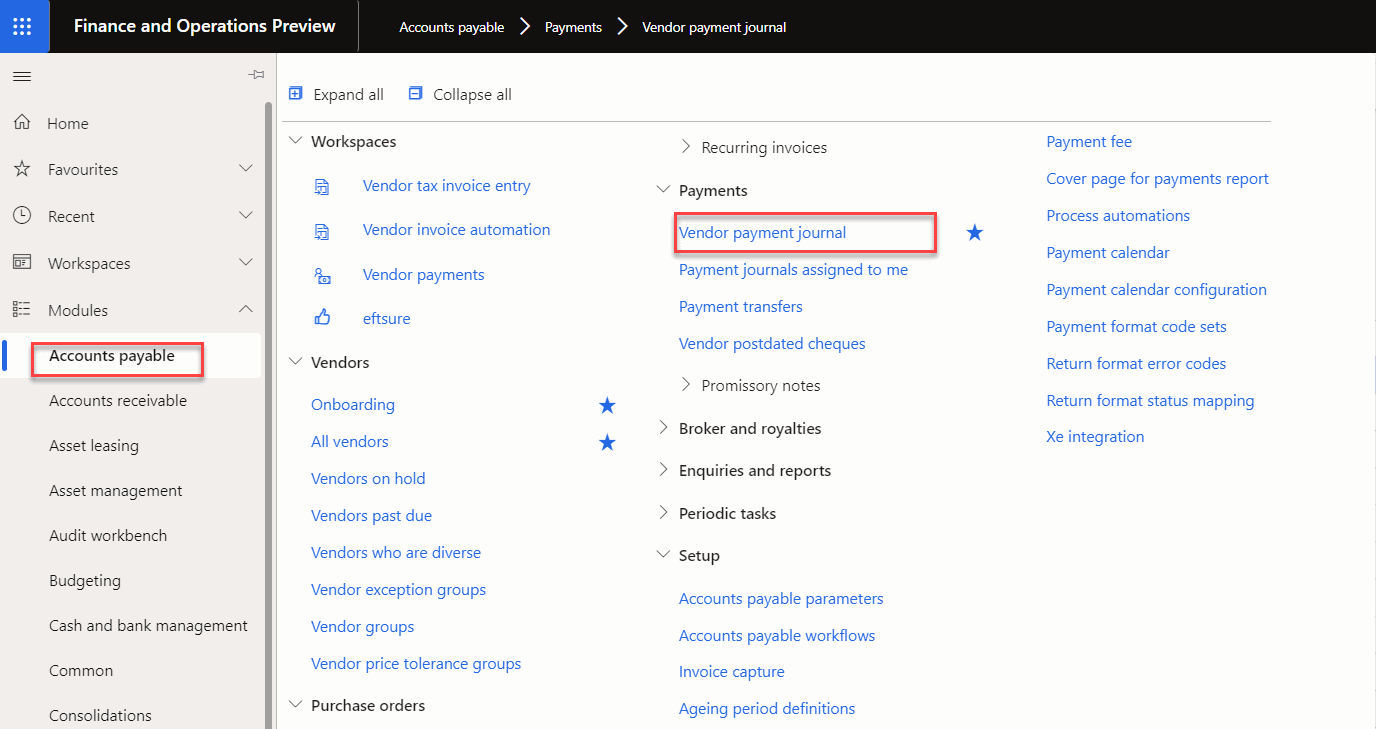This screenshot has height=729, width=1376.
Task: Open Vendor postdated cheques
Action: click(x=772, y=344)
